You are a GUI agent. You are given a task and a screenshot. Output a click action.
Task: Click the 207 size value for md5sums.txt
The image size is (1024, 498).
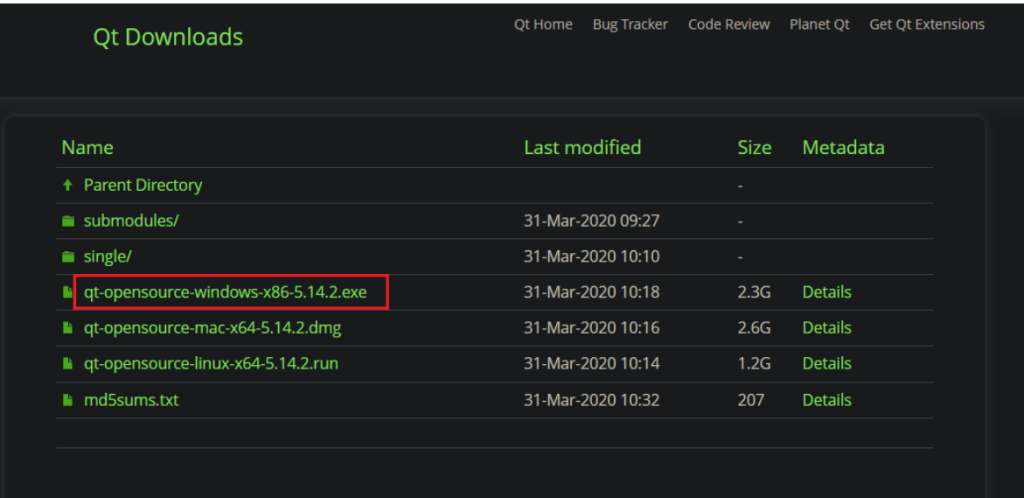click(x=750, y=400)
